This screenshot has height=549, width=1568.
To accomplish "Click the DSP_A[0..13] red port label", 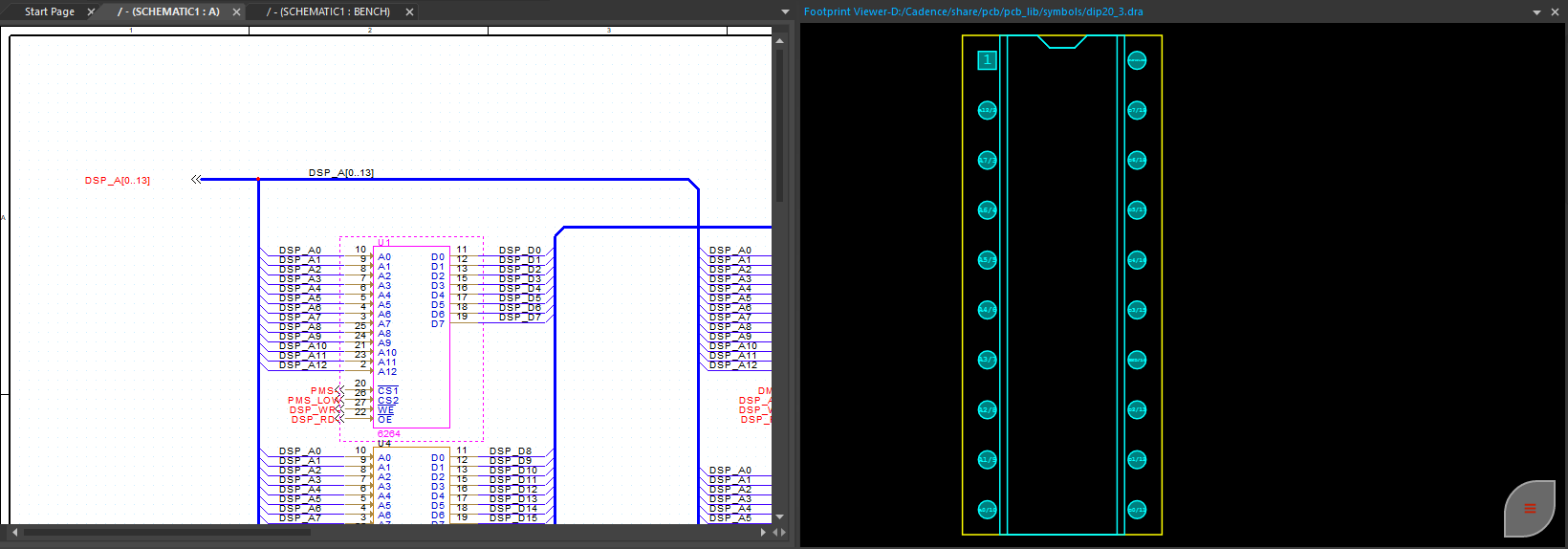I will [x=117, y=180].
